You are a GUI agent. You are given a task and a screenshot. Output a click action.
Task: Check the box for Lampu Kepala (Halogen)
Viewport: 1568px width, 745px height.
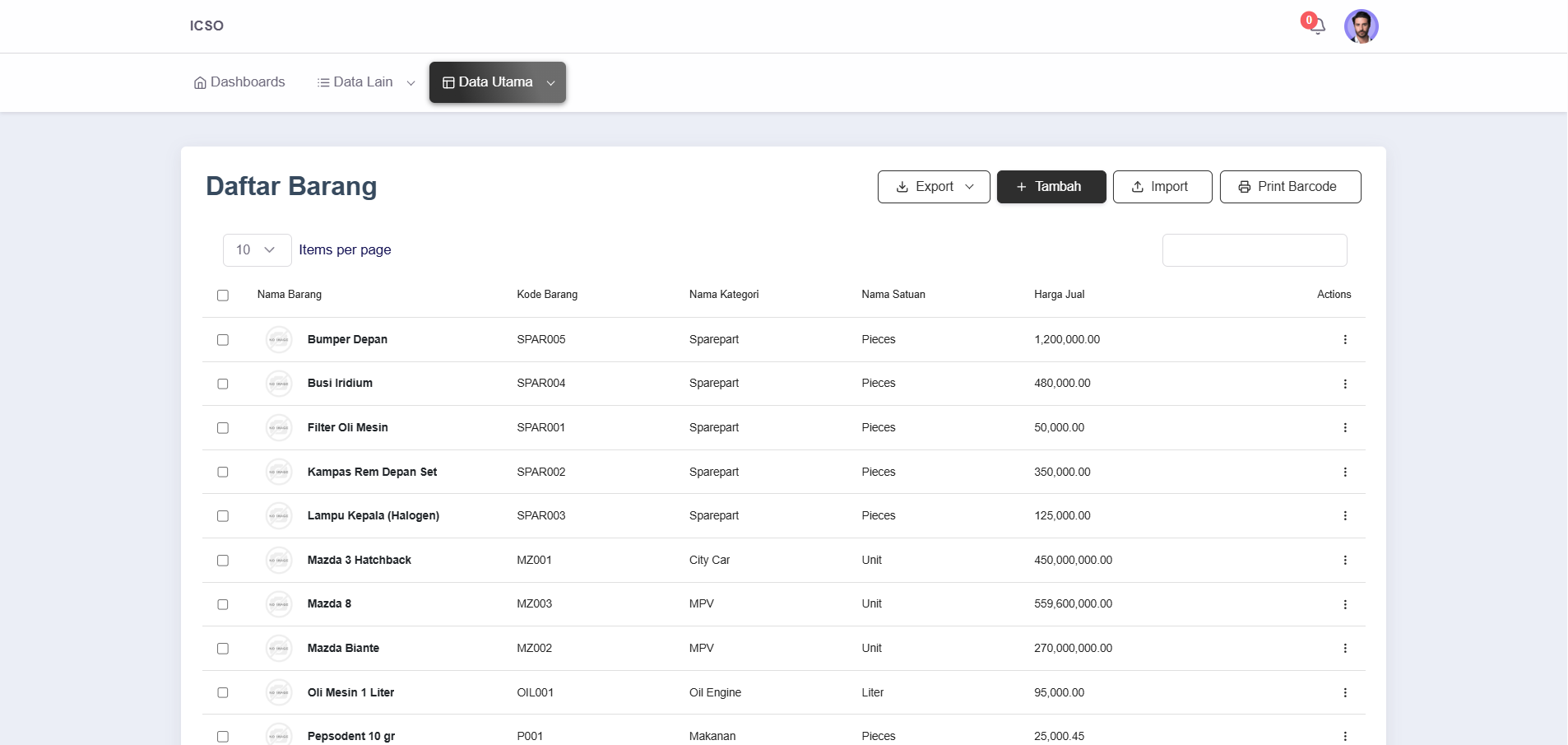click(223, 516)
